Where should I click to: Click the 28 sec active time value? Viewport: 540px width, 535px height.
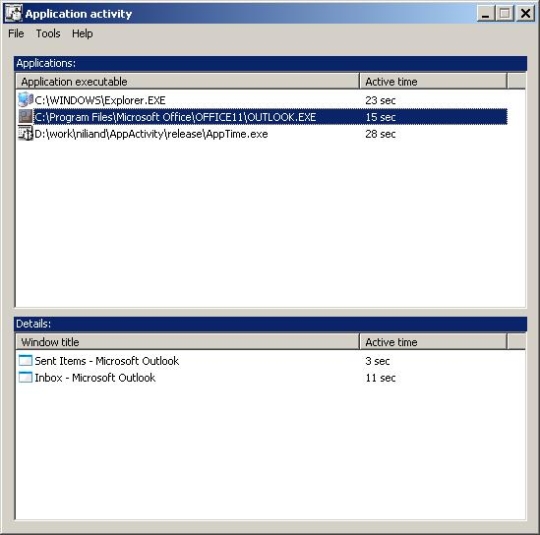pyautogui.click(x=380, y=134)
